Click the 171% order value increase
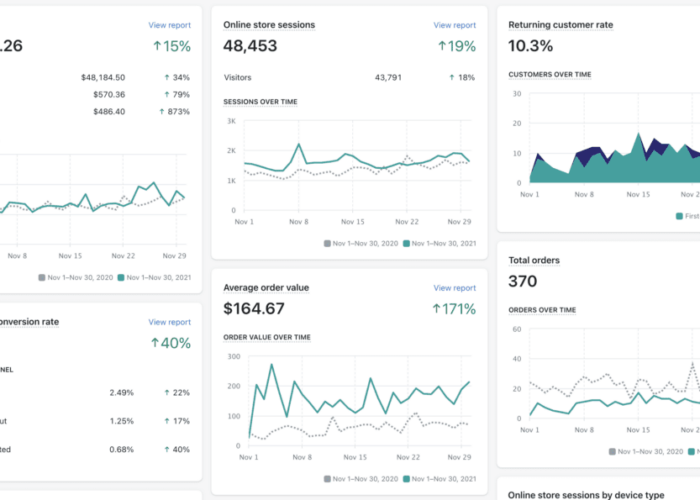Screen dimensions: 700x500 (x=454, y=309)
